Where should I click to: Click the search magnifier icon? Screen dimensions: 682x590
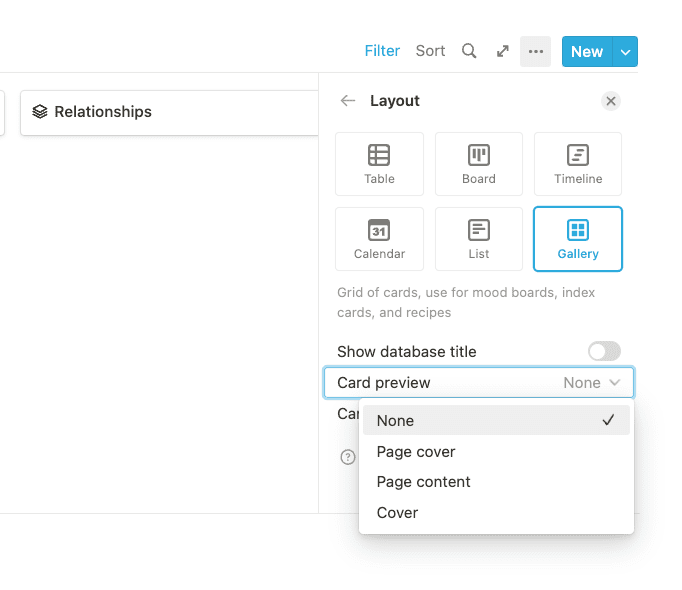tap(469, 51)
